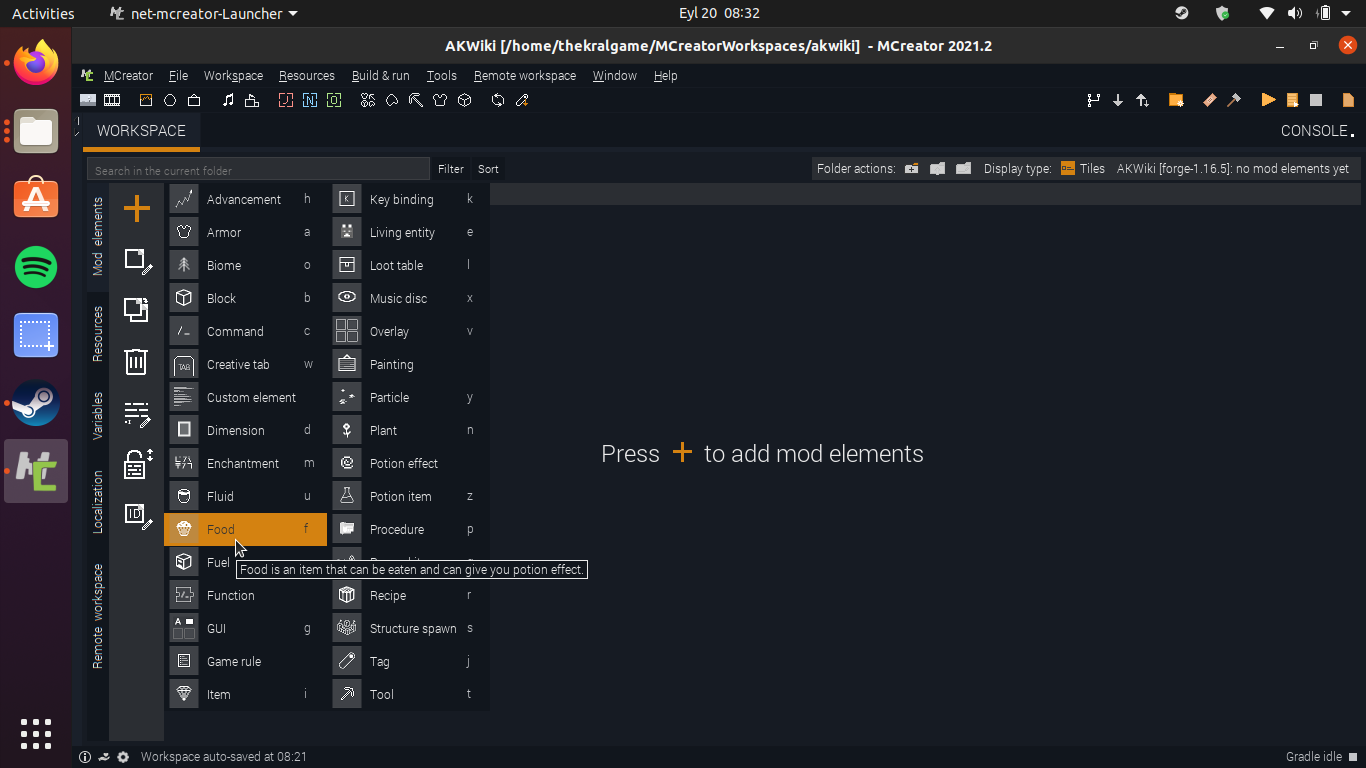Image resolution: width=1366 pixels, height=768 pixels.
Task: Click the trash delete element icon
Action: (x=136, y=361)
